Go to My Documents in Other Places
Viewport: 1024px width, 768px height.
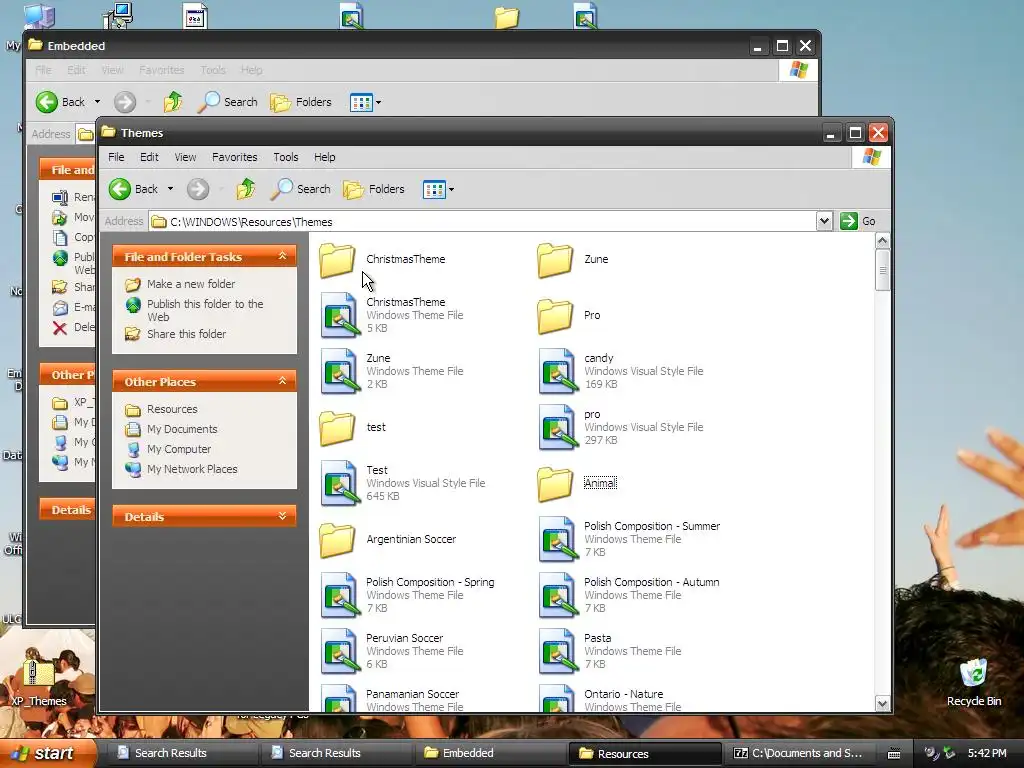(x=182, y=430)
